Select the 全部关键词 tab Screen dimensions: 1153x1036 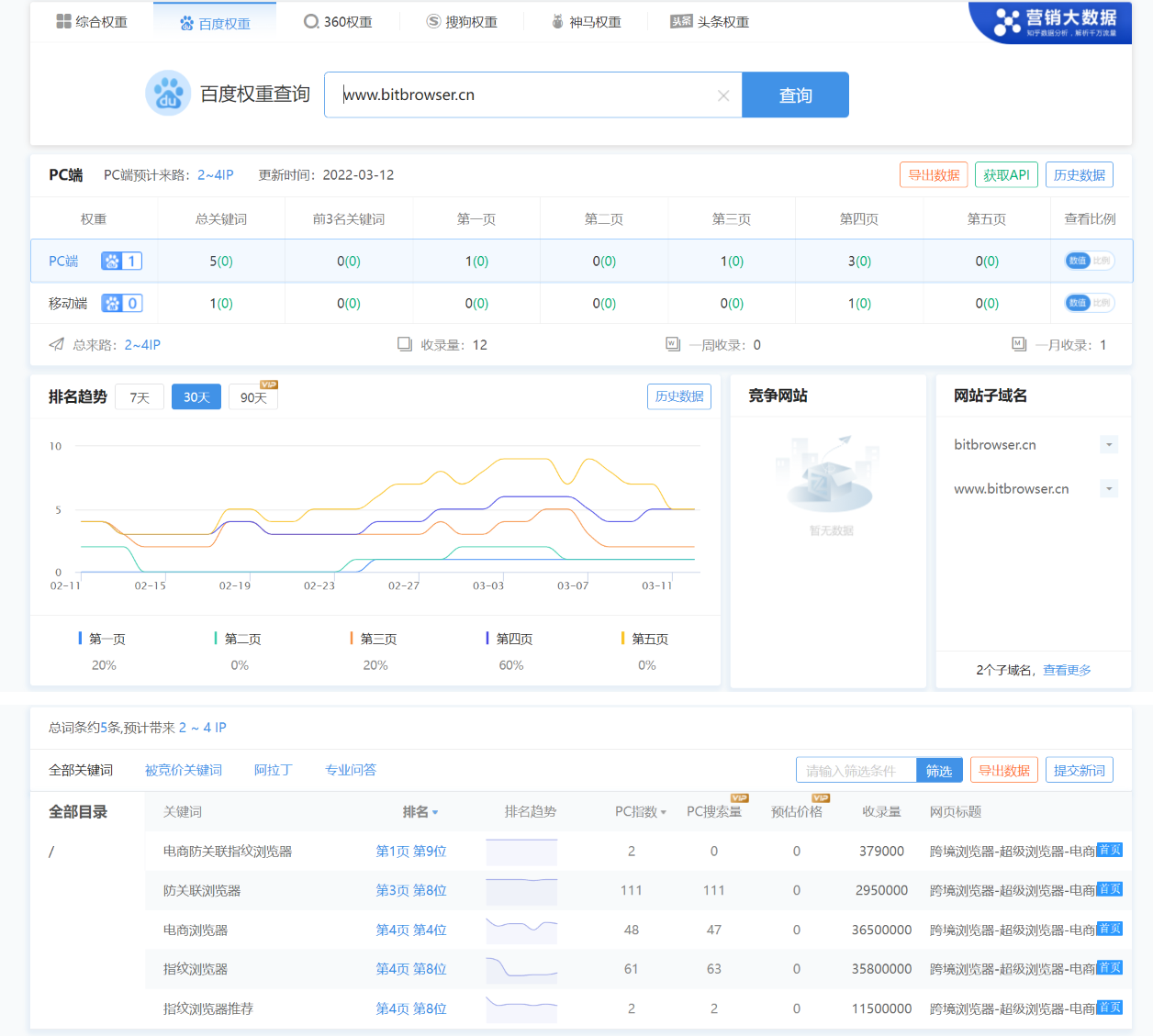81,770
